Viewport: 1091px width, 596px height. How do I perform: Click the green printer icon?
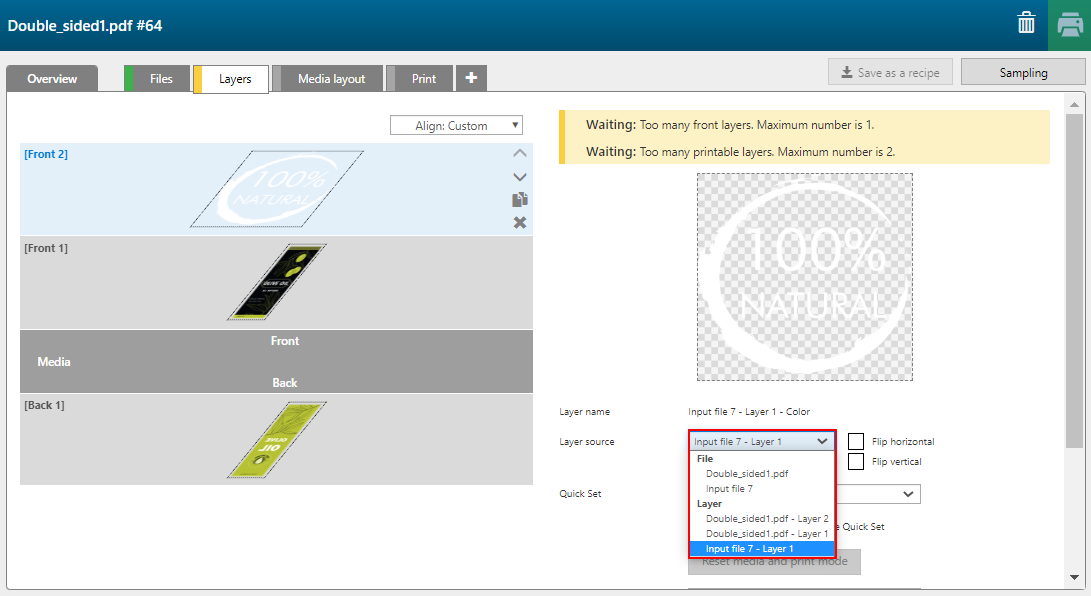point(1069,25)
